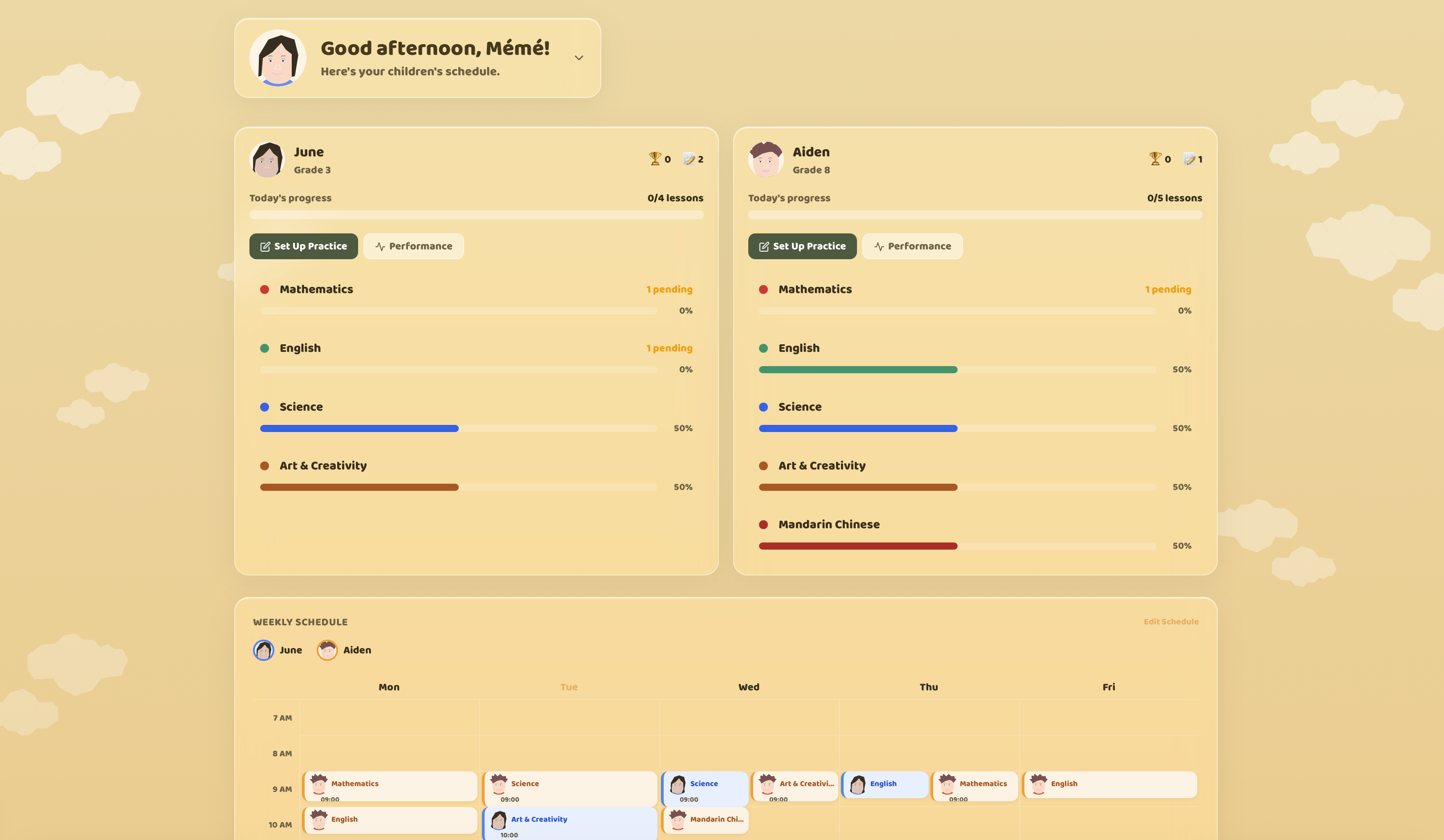Image resolution: width=1444 pixels, height=840 pixels.
Task: Toggle the red dot beside June's Mathematics subject
Action: click(x=265, y=290)
